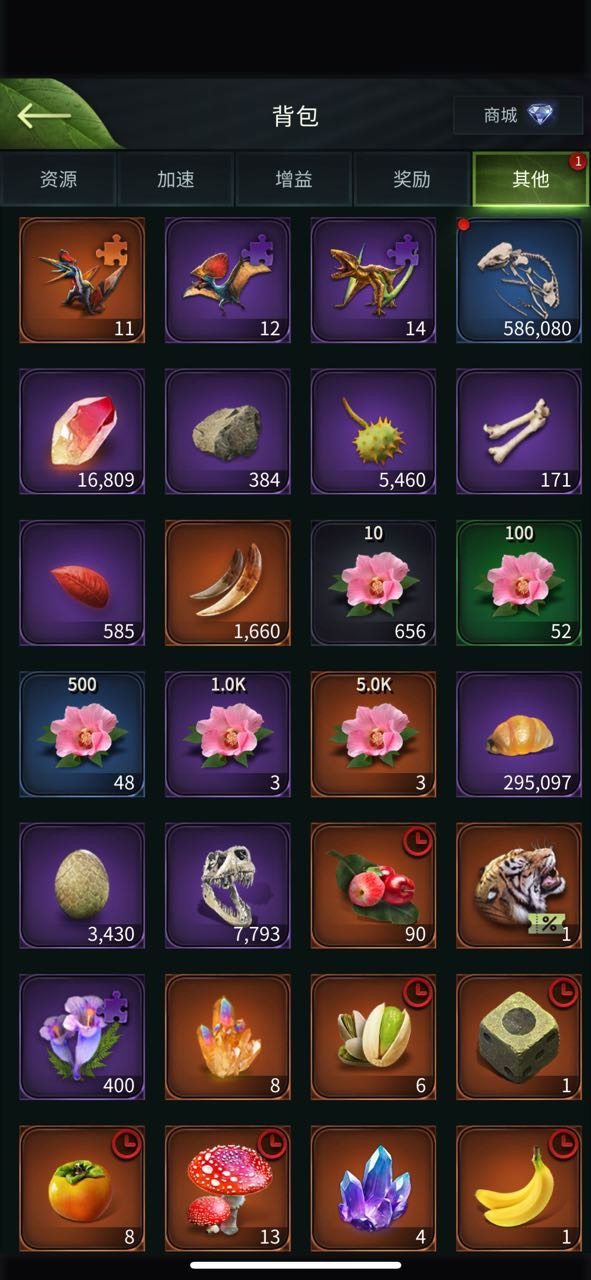Switch to the 加速 tab
The image size is (591, 1280).
click(176, 180)
